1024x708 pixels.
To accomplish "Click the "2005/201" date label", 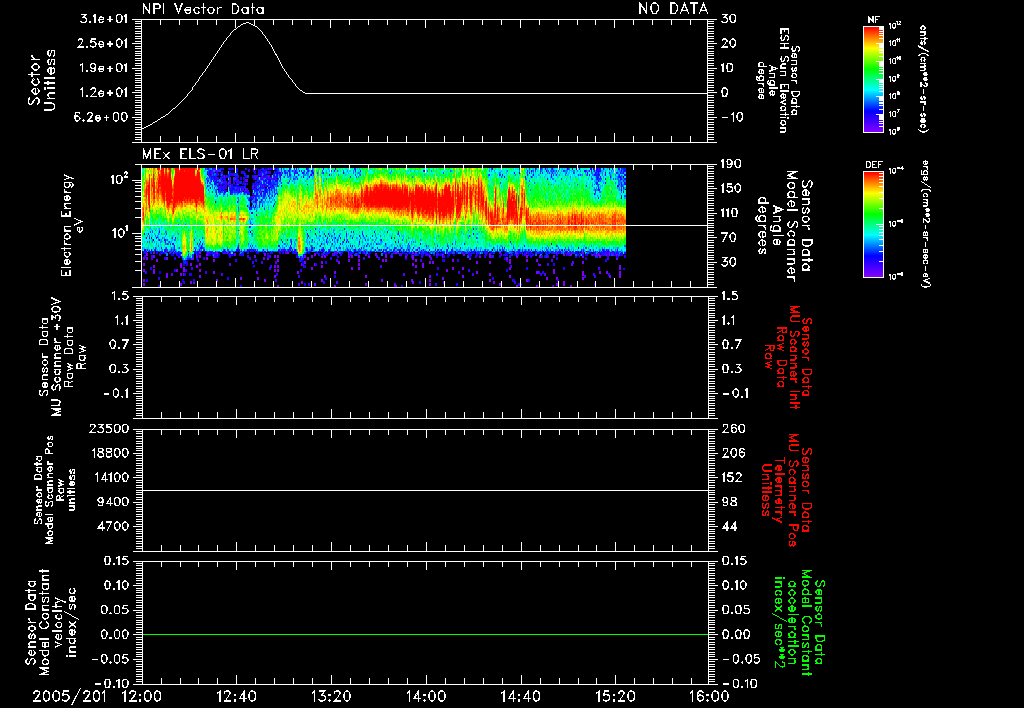I will 69,696.
